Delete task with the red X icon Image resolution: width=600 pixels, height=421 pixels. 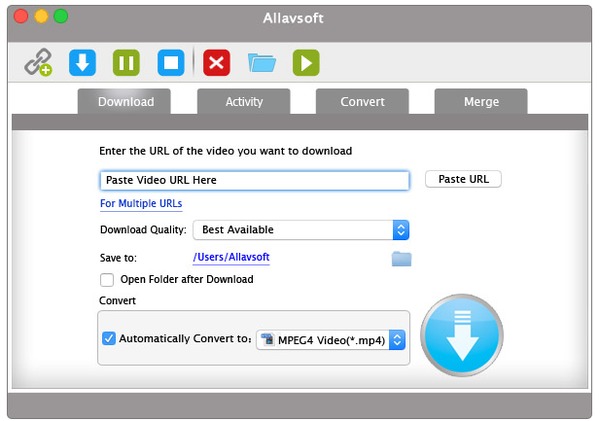tap(217, 62)
